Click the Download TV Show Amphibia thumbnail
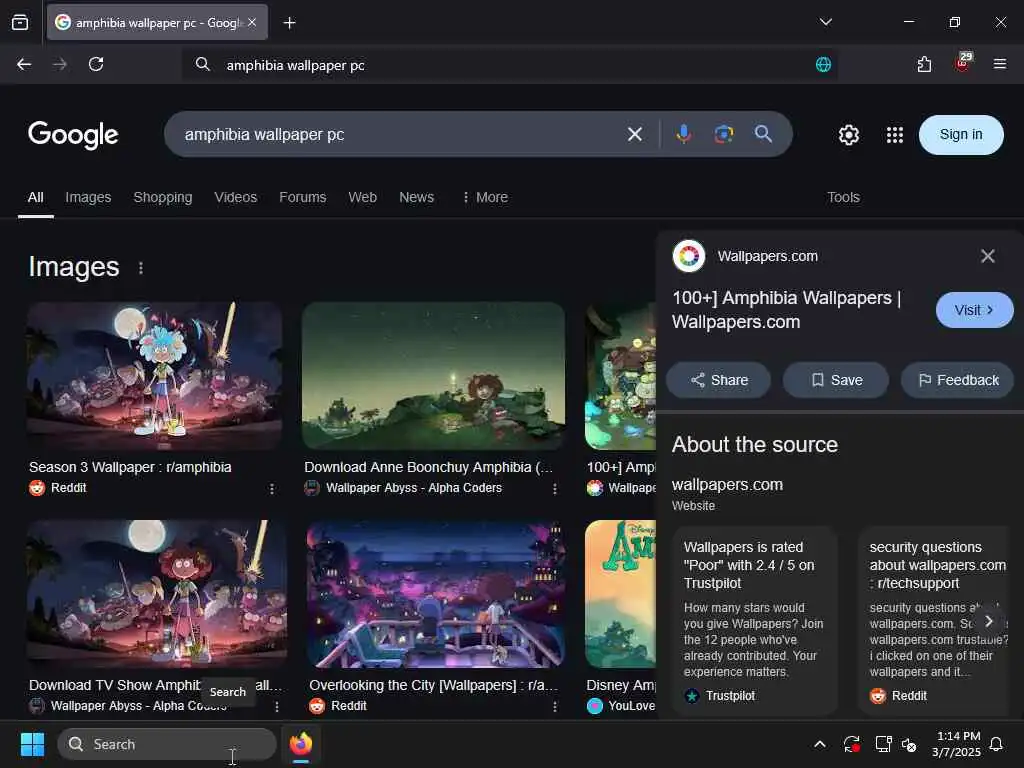Image resolution: width=1024 pixels, height=768 pixels. coord(157,594)
